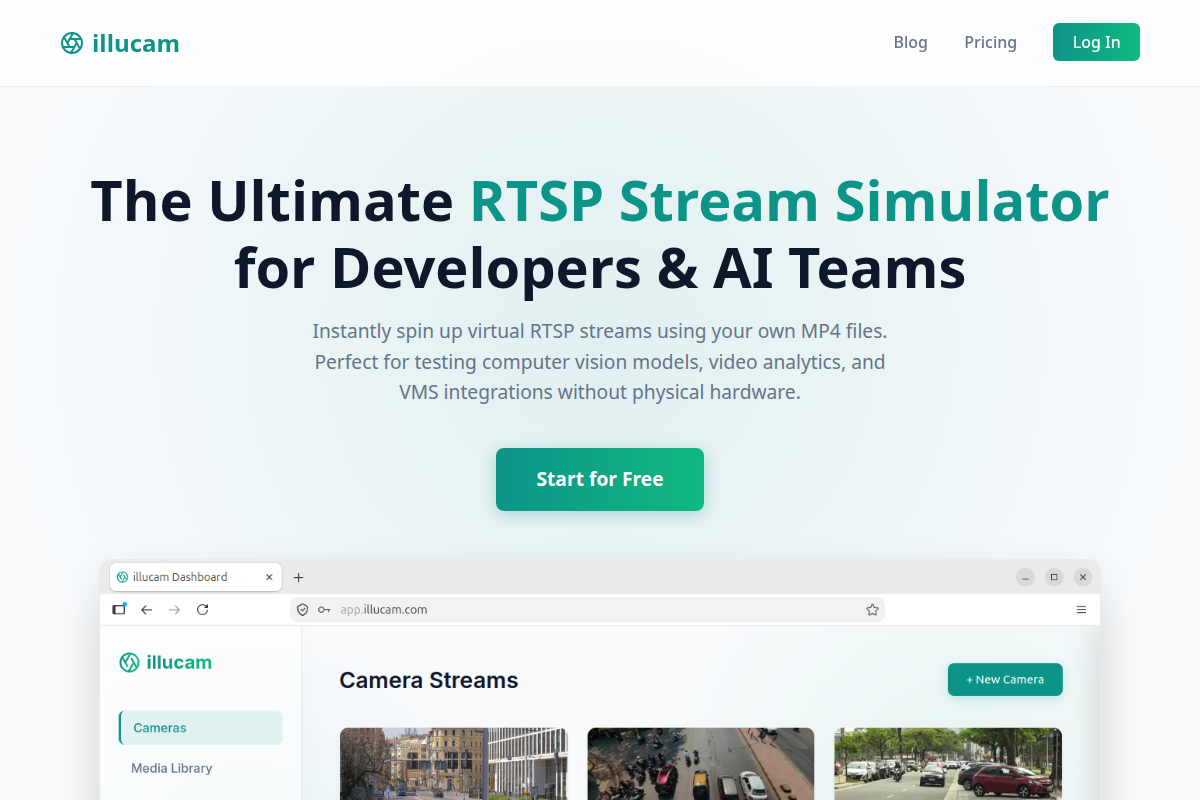The width and height of the screenshot is (1200, 800).
Task: Minimize the embedded browser window
Action: pos(1026,577)
